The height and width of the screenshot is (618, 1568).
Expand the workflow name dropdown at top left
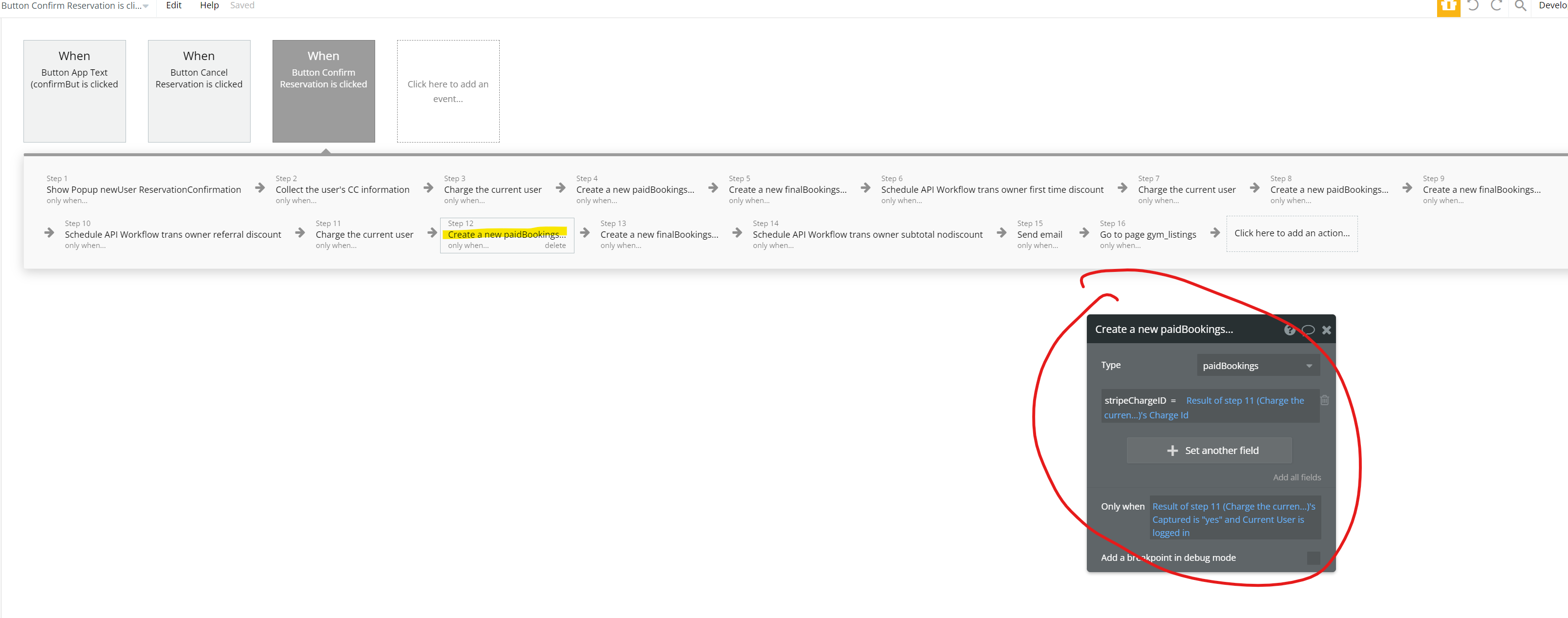pyautogui.click(x=145, y=6)
